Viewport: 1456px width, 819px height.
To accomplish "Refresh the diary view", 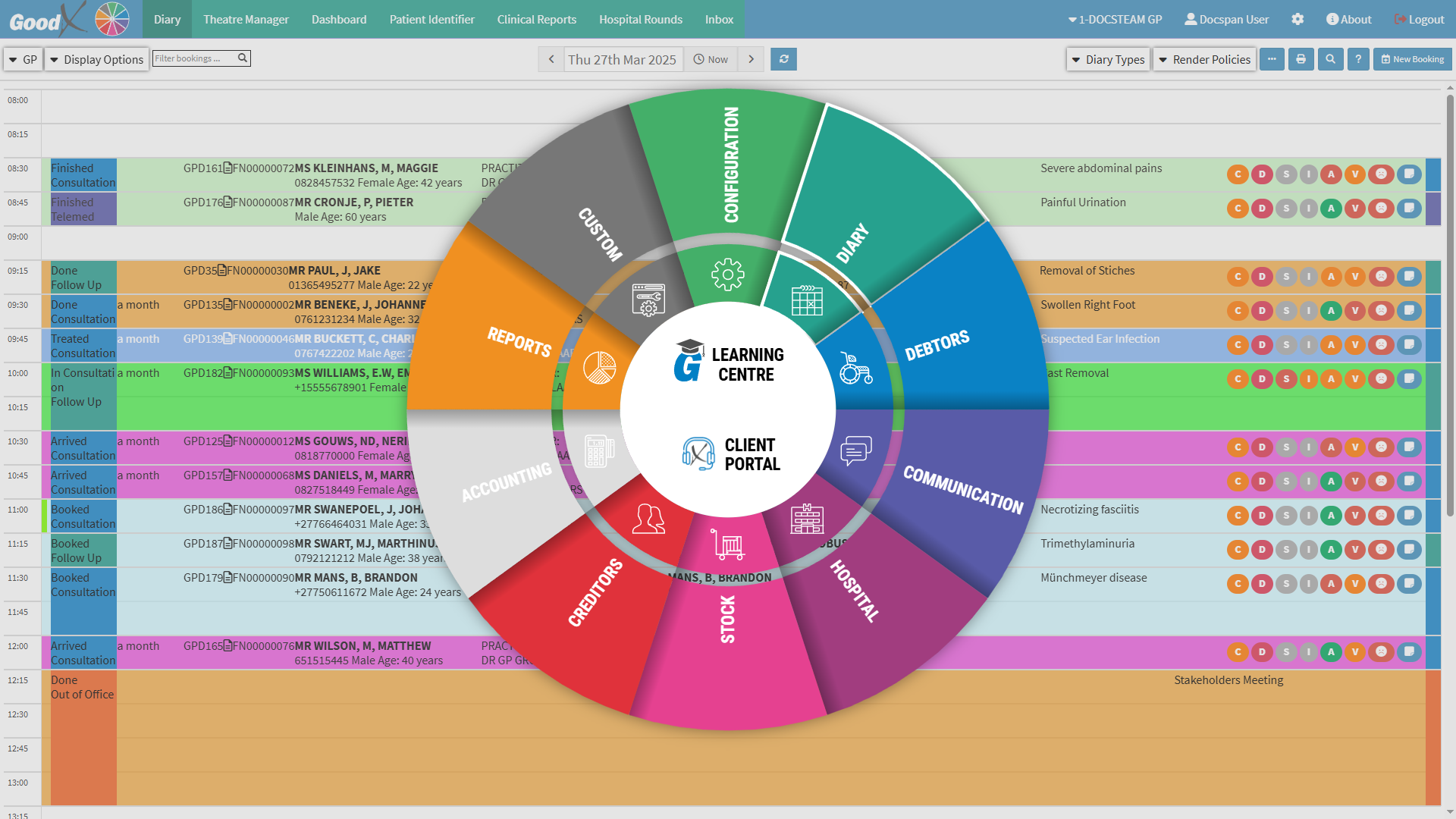I will click(783, 59).
